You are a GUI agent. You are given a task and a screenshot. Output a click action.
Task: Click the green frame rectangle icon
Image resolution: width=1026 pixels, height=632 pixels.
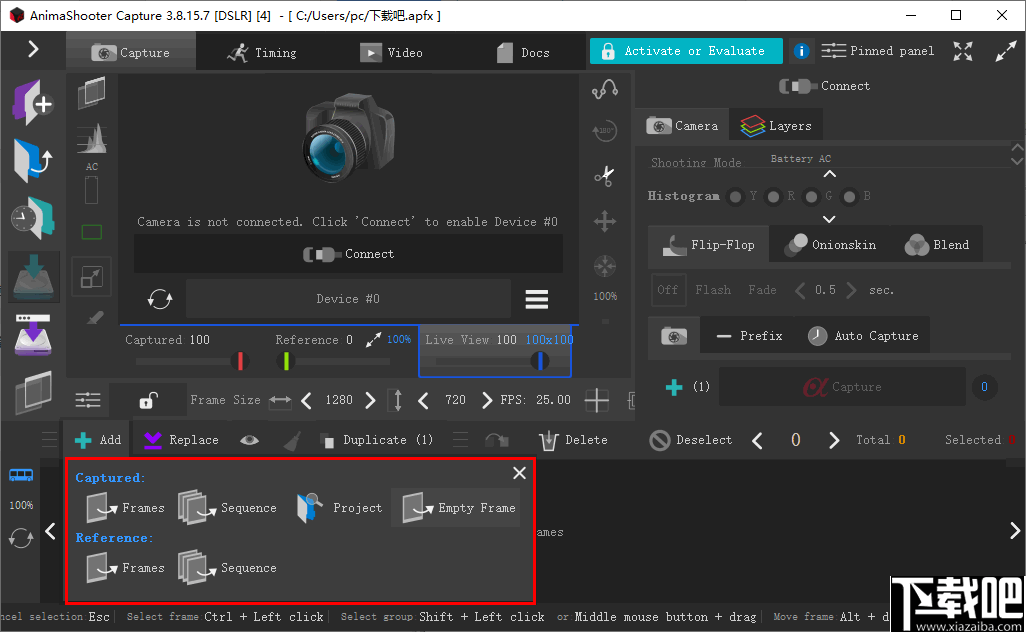pos(92,232)
